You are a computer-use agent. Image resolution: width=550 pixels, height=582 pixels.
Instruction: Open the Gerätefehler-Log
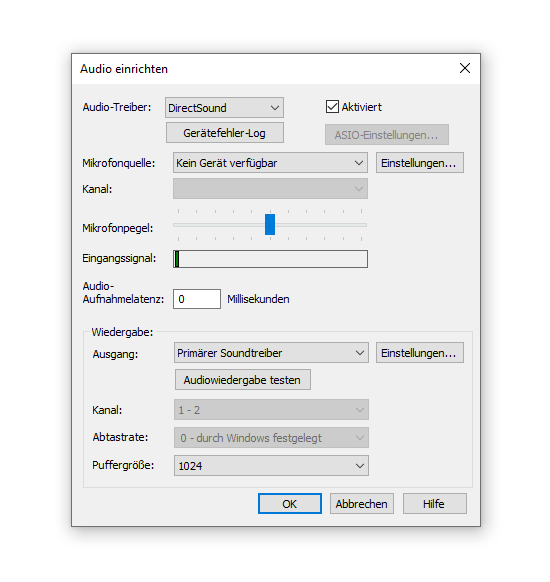pos(225,133)
